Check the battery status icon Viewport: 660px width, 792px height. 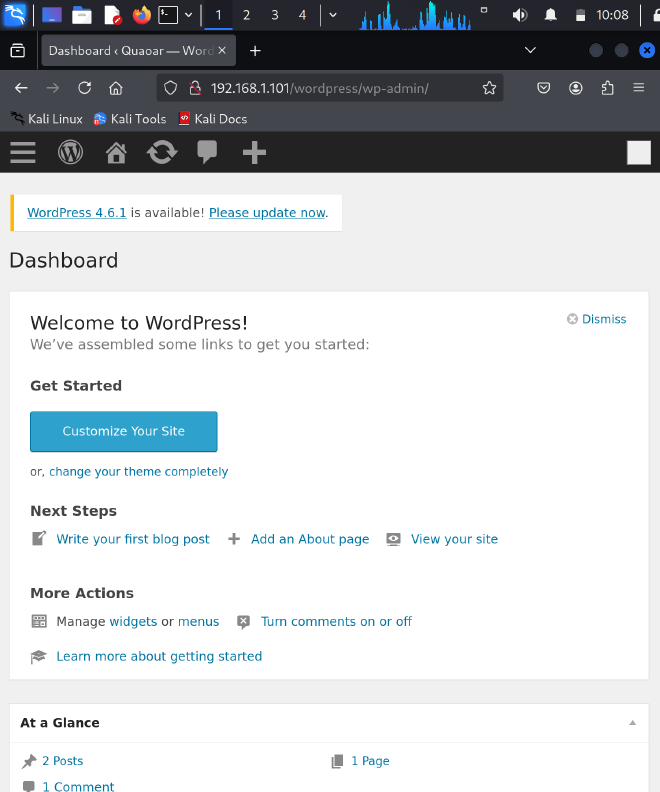coord(580,15)
